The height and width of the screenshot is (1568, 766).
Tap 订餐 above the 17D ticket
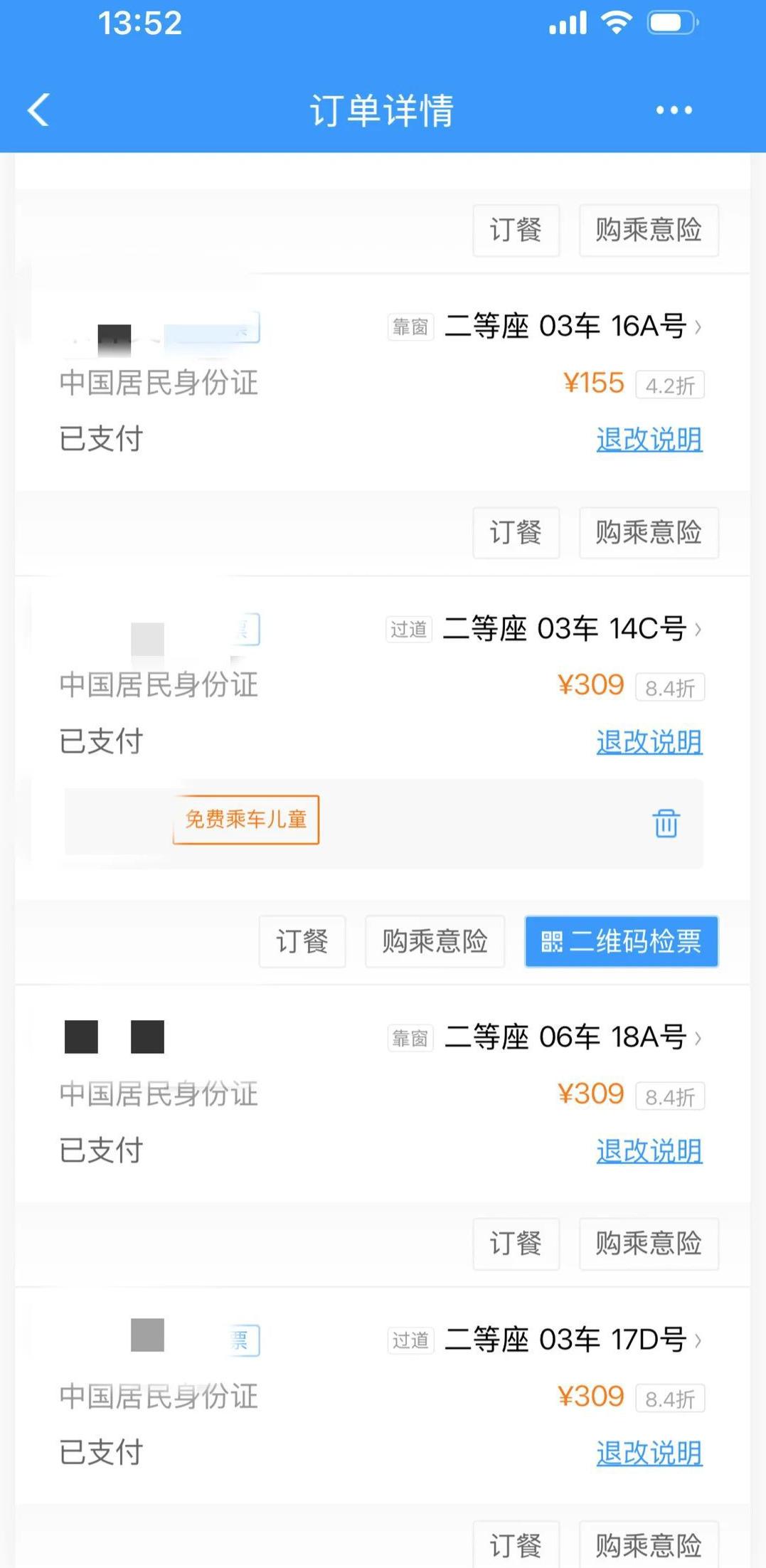point(516,1244)
